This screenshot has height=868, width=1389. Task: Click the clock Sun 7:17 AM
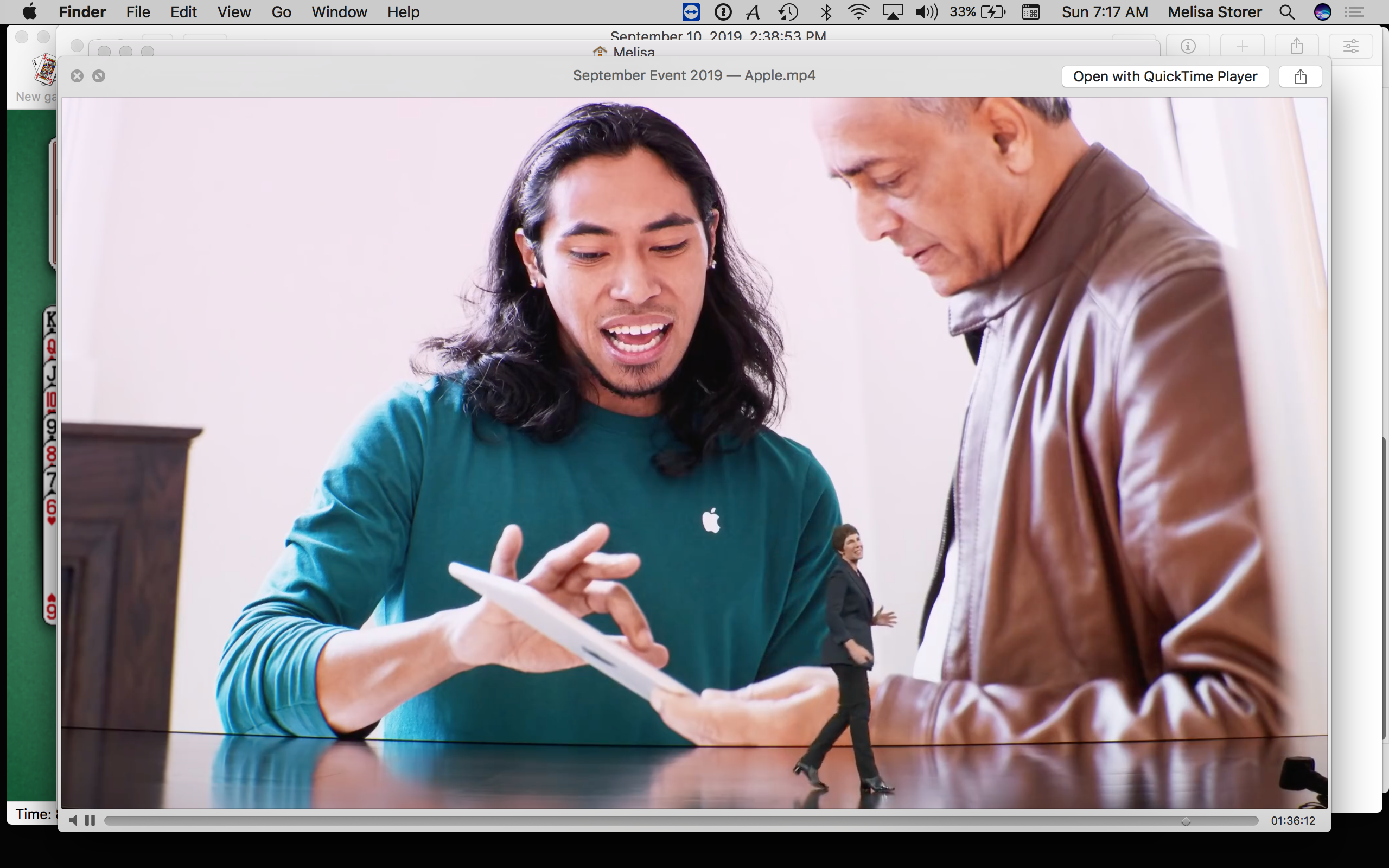pos(1104,12)
